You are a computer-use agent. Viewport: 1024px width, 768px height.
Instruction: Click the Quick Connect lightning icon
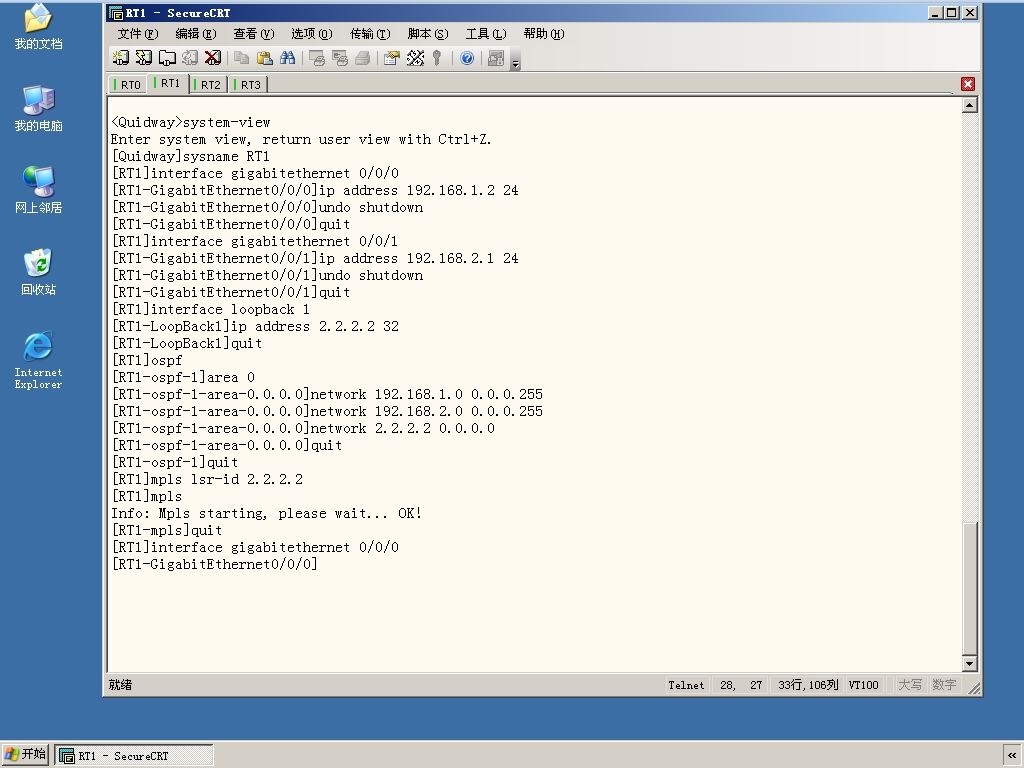coord(144,58)
